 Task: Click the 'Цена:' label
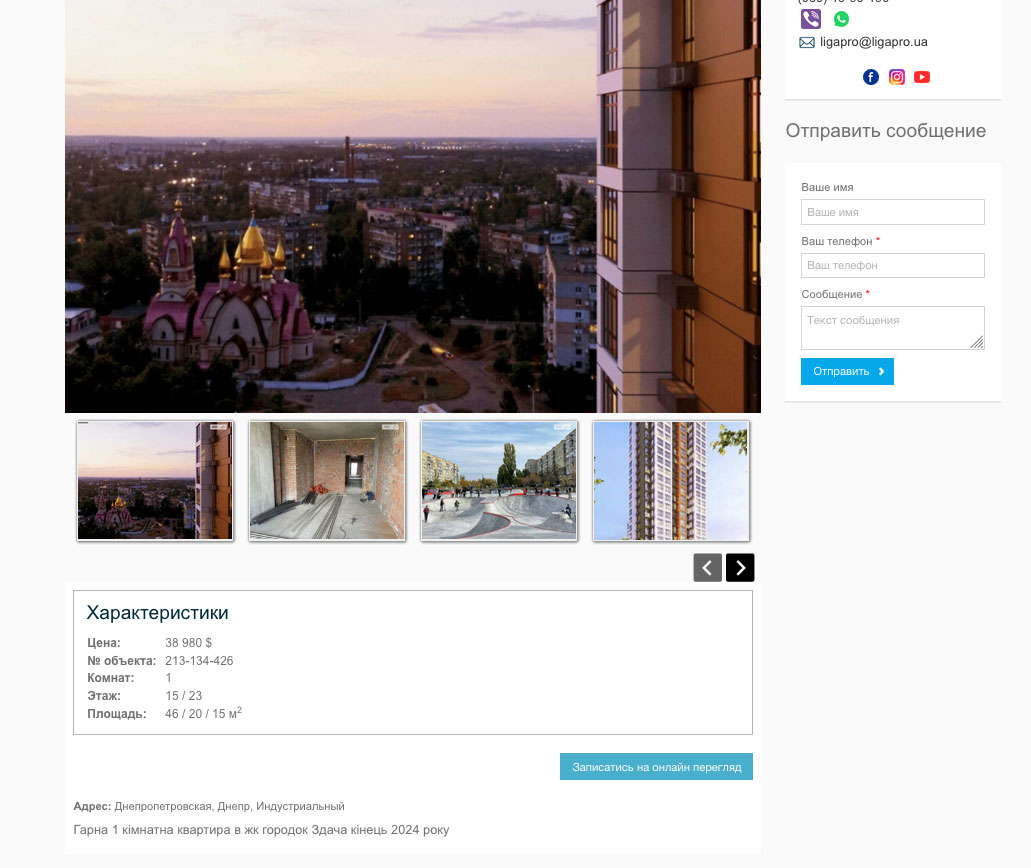pos(104,642)
